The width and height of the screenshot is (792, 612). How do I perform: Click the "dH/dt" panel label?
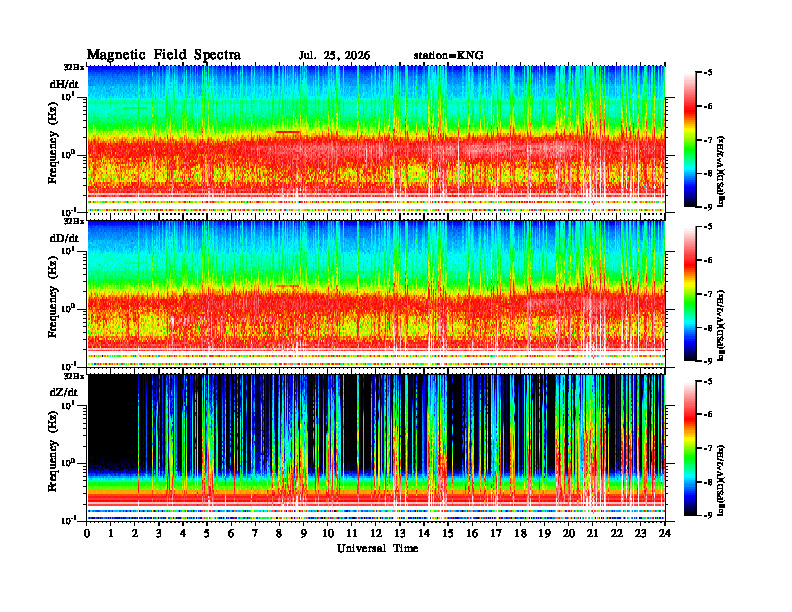64,85
